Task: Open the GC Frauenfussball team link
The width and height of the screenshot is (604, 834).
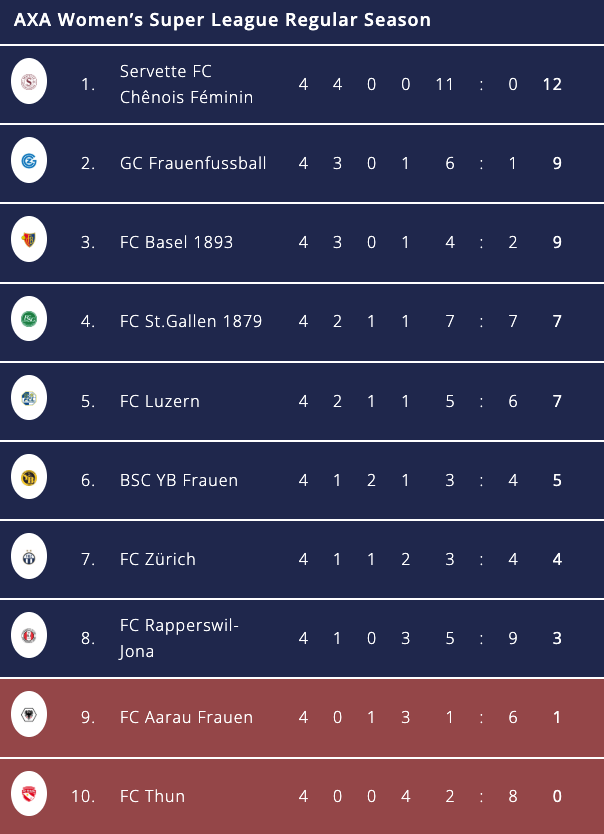Action: coord(193,163)
